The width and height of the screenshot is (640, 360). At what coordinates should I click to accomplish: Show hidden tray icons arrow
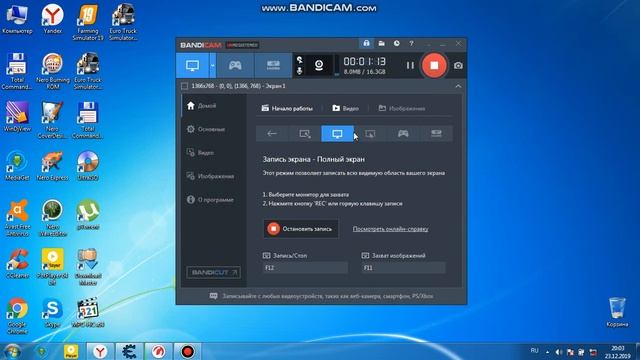547,352
